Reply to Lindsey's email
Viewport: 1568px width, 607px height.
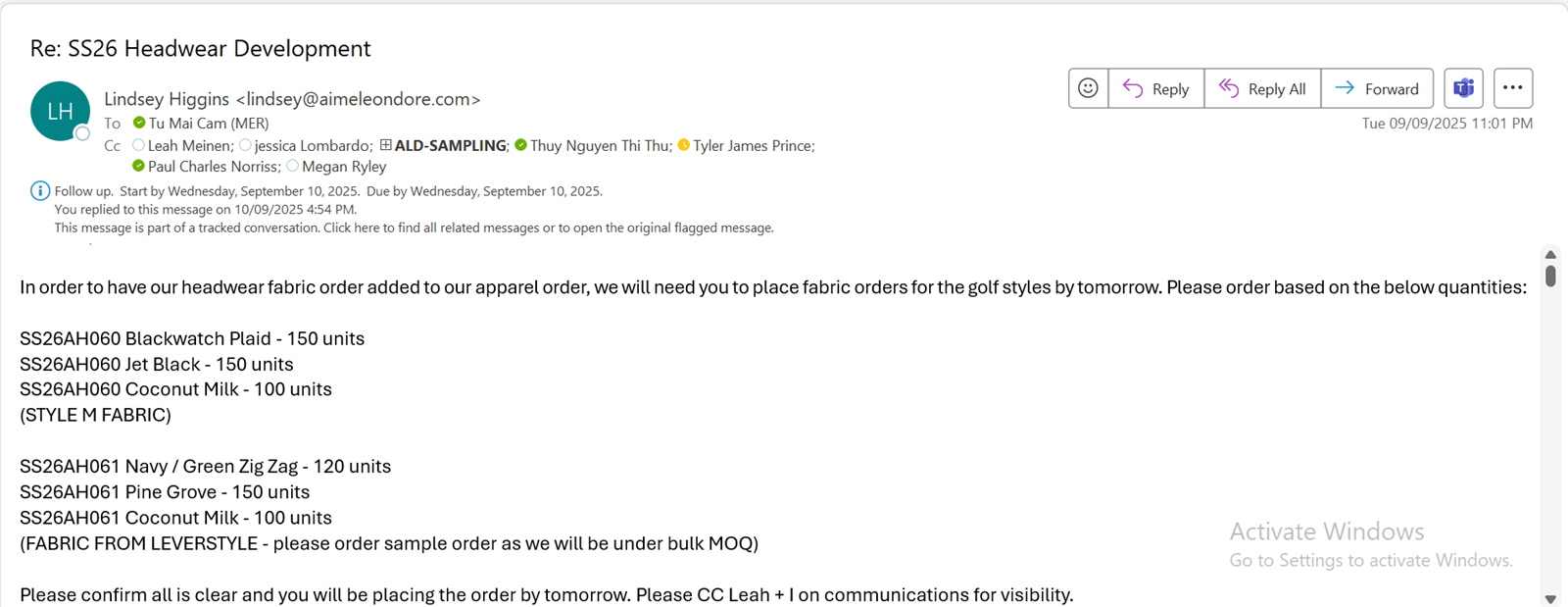[1156, 88]
